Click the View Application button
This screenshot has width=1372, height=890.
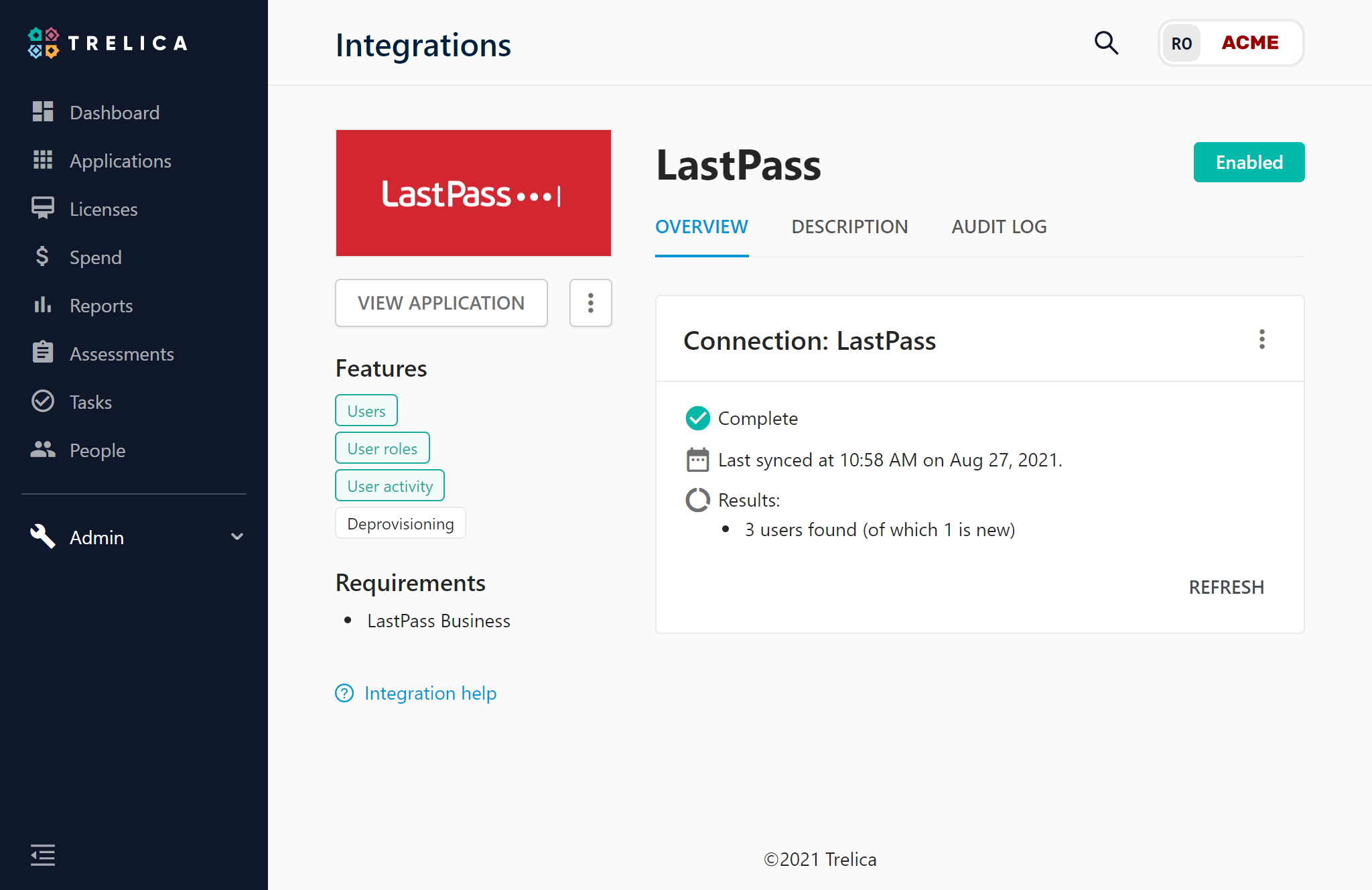coord(441,303)
